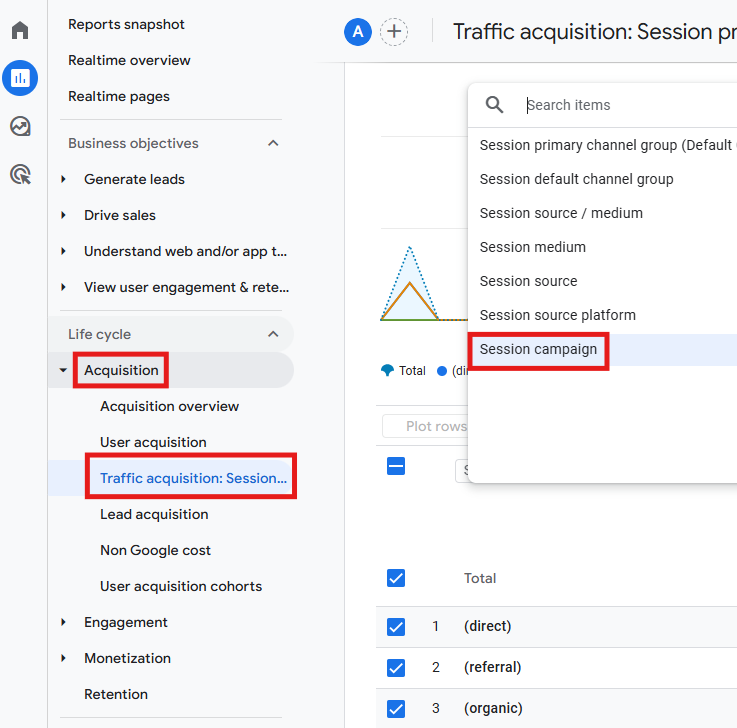Click Acquisition in Life cycle
Viewport: 737px width, 728px height.
pyautogui.click(x=121, y=370)
